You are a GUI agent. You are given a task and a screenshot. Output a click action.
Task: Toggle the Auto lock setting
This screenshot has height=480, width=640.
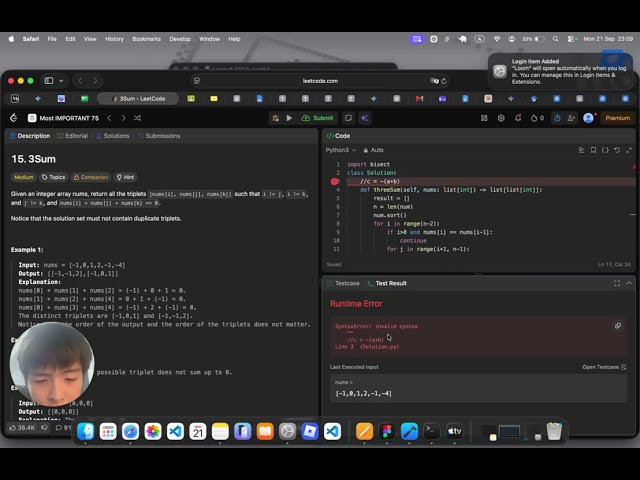pyautogui.click(x=373, y=150)
